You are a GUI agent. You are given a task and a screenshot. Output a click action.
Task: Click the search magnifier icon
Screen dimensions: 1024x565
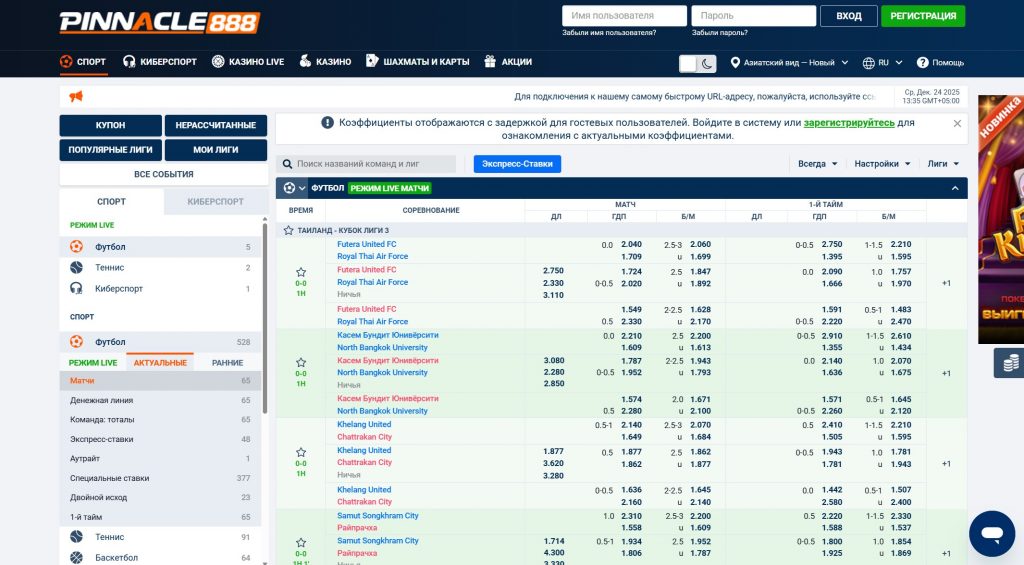coord(287,164)
